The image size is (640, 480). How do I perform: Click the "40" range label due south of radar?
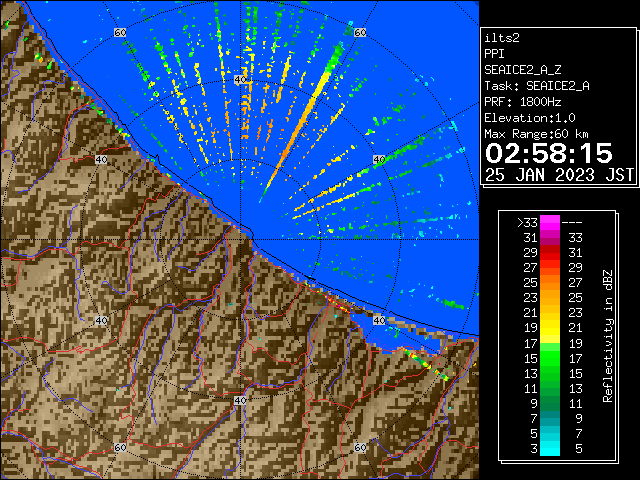(240, 400)
